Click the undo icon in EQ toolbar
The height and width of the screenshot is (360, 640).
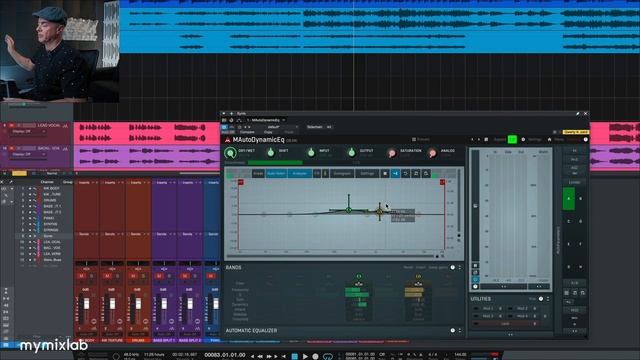405,173
